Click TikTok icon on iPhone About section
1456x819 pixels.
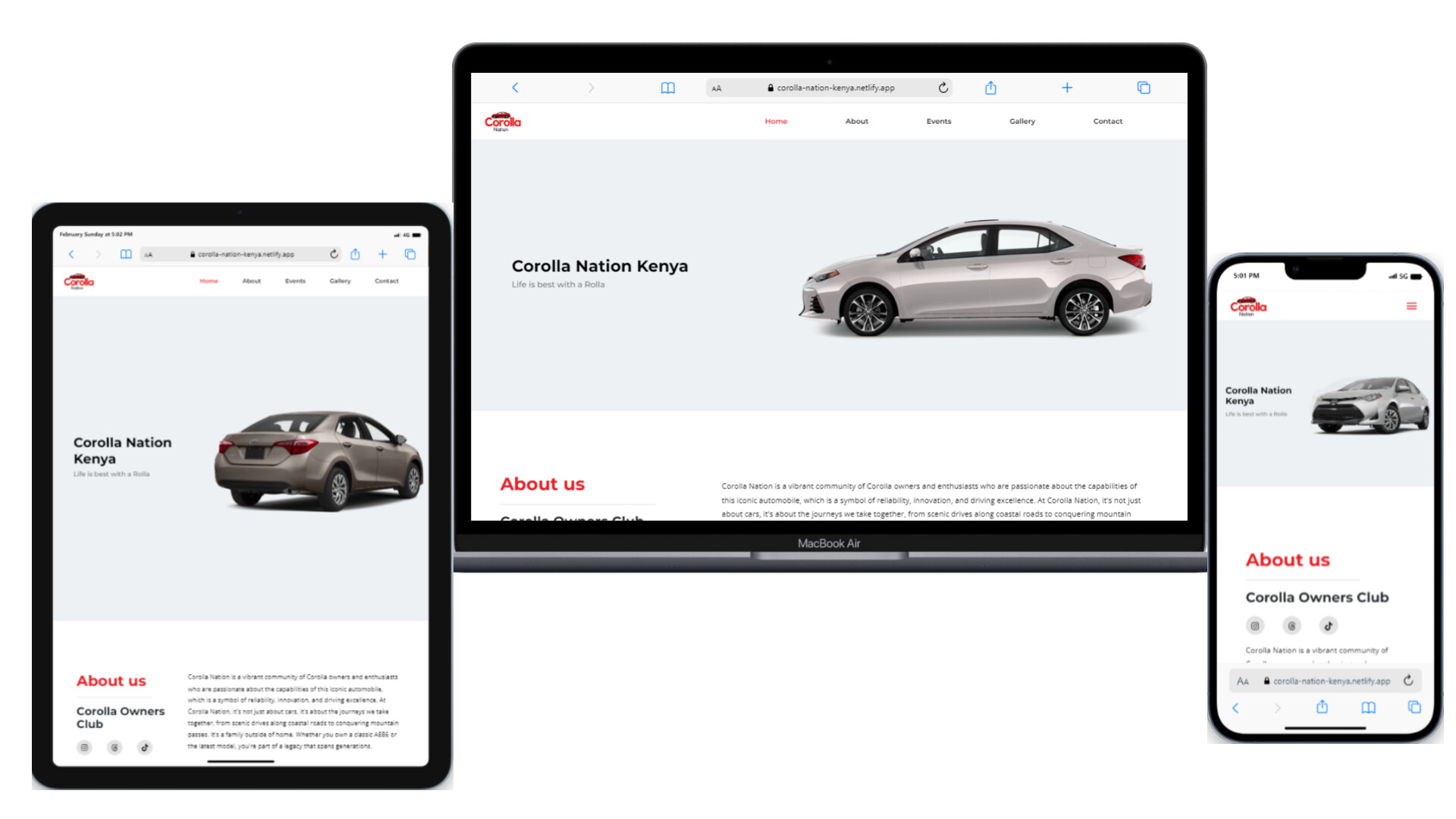(1328, 626)
